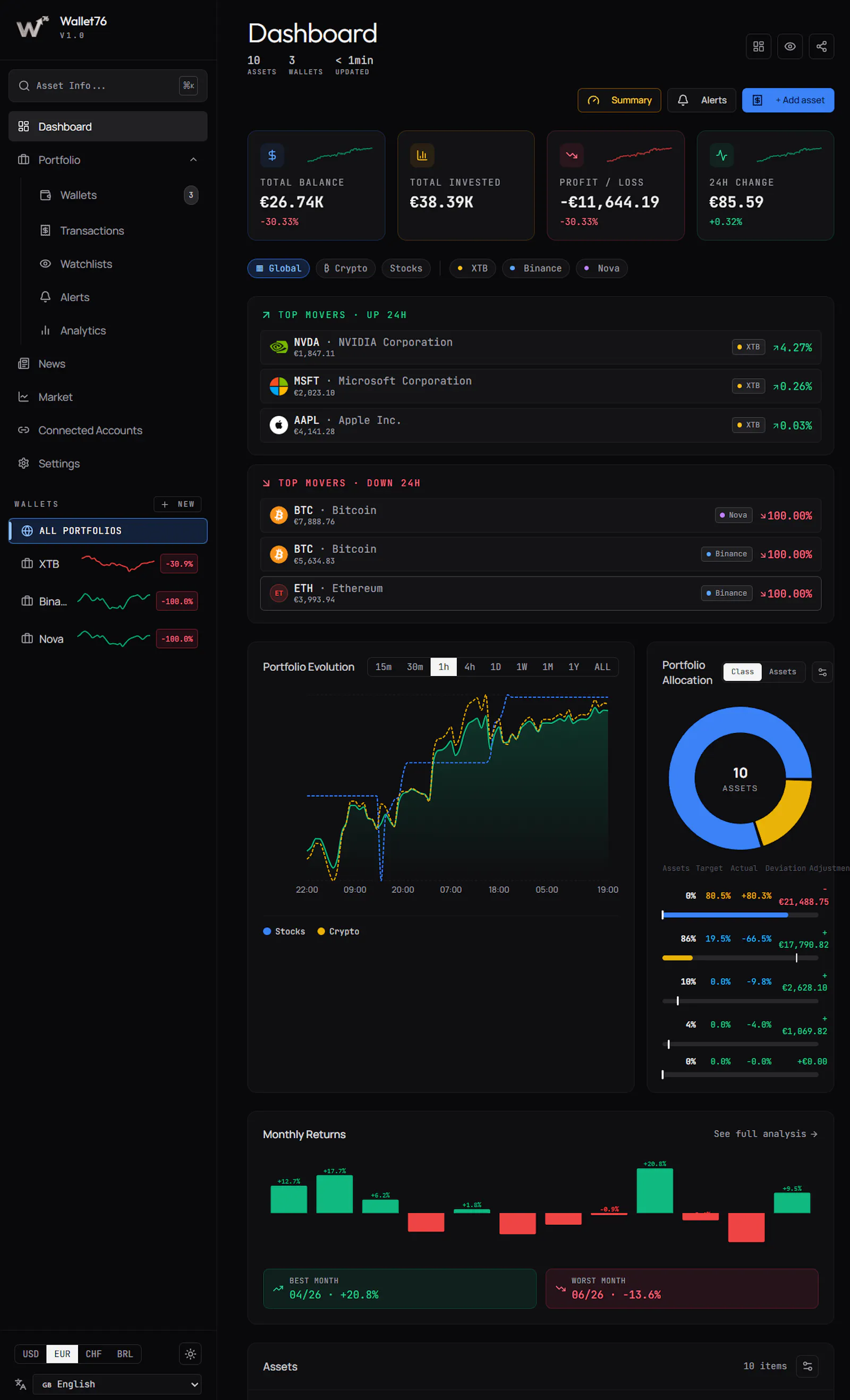Click the Wallet76 logo icon
850x1400 pixels.
point(32,27)
